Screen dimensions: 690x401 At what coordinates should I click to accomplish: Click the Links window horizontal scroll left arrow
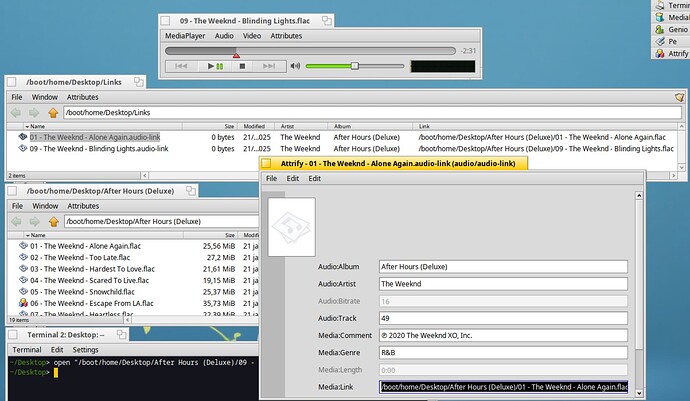[144, 176]
